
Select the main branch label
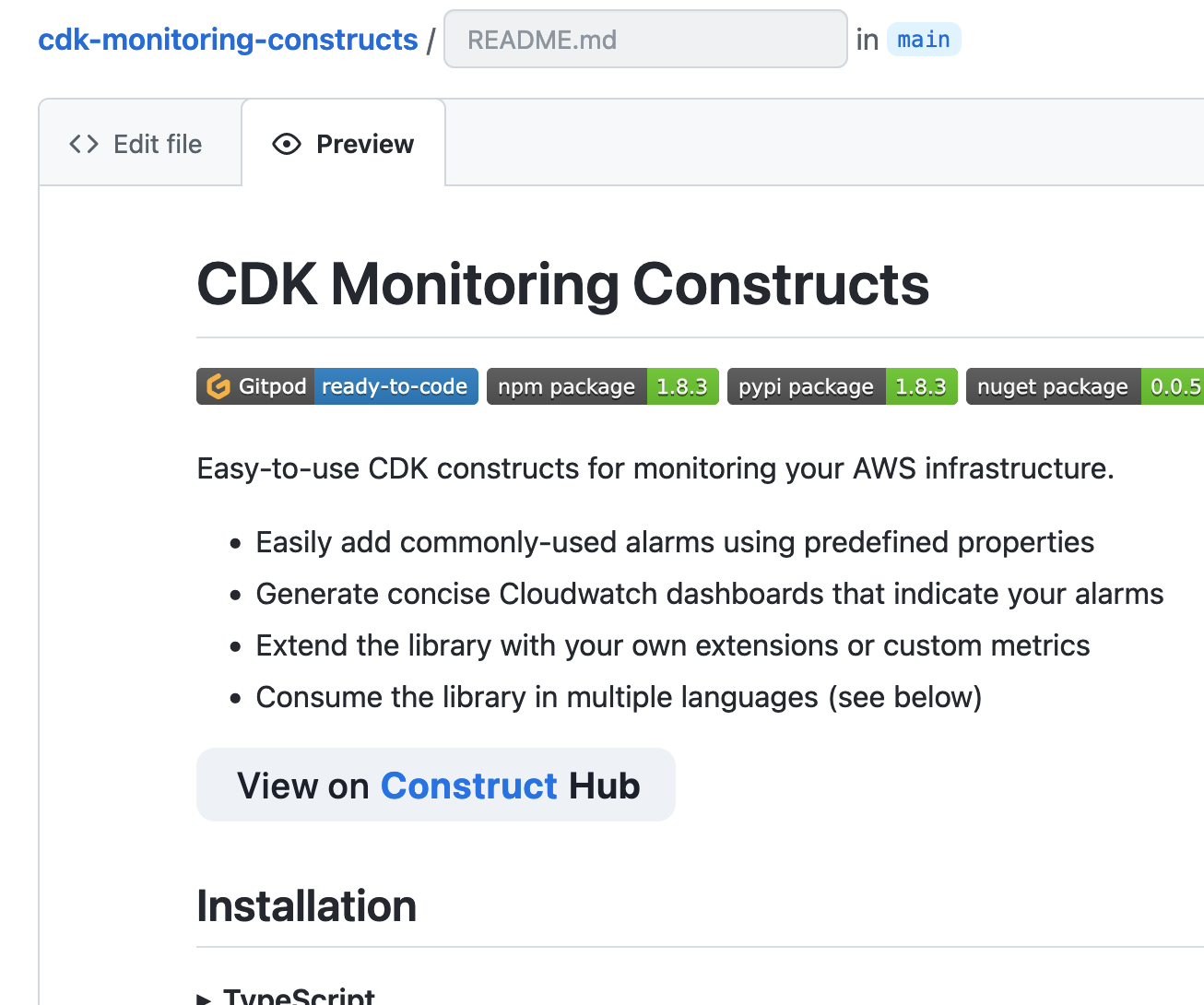coord(924,40)
